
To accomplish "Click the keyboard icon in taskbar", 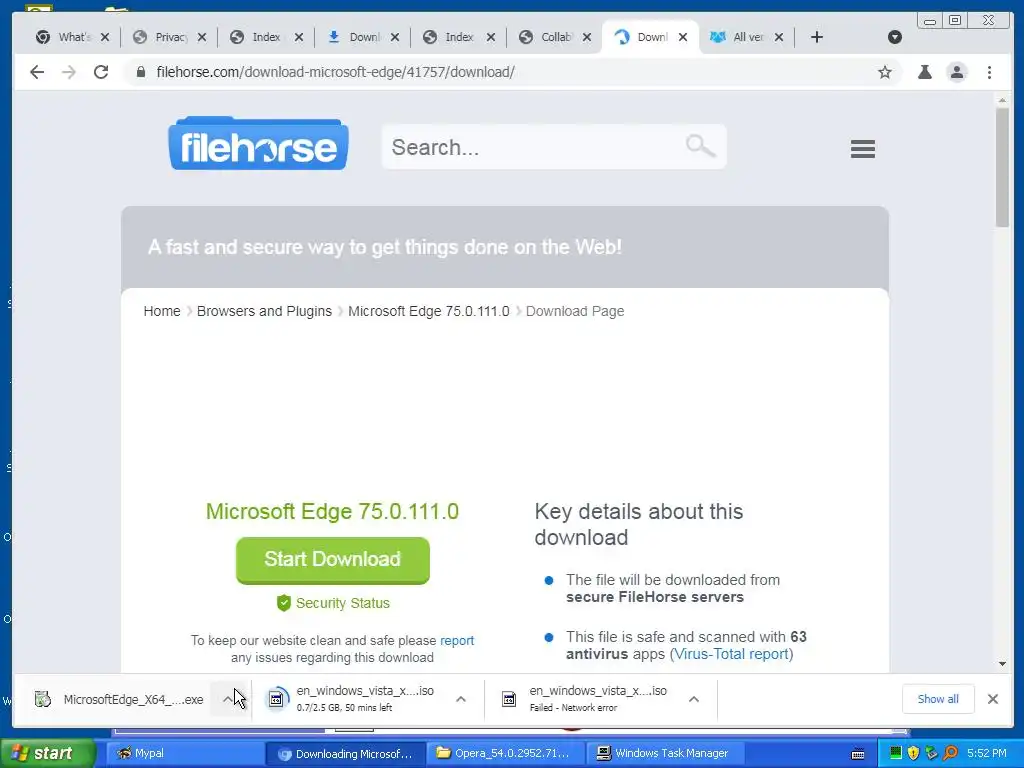I will tap(858, 754).
